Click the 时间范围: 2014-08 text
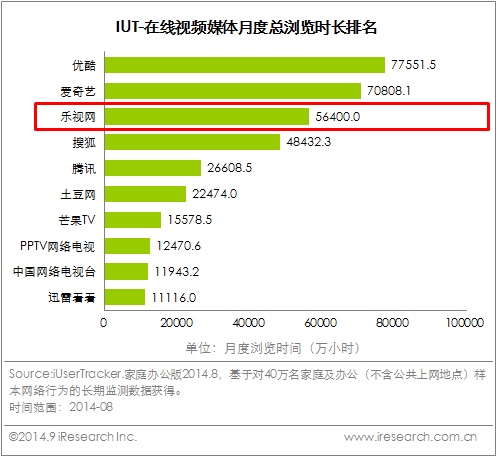 click(61, 407)
